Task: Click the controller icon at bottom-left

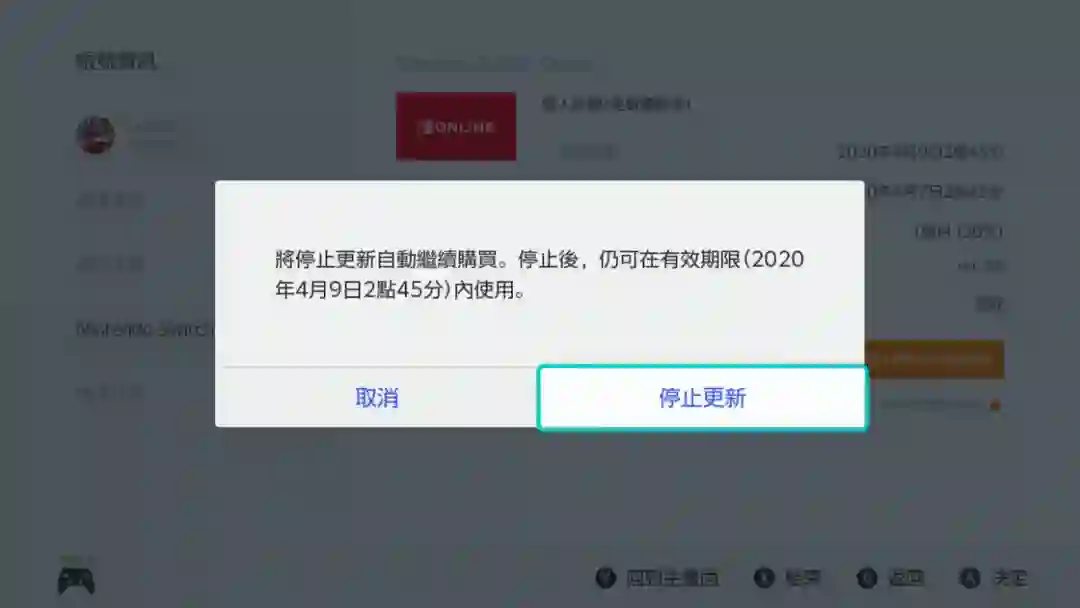Action: (76, 580)
